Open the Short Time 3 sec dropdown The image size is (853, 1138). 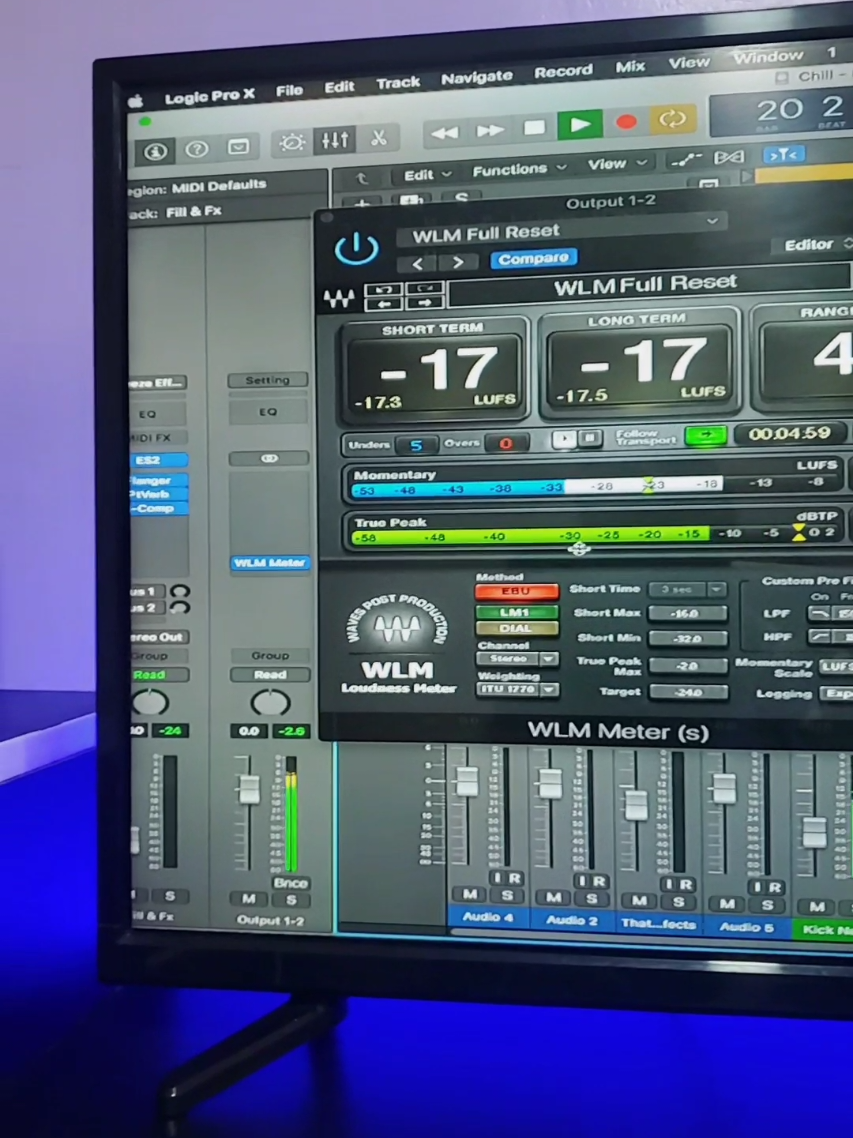tap(687, 589)
